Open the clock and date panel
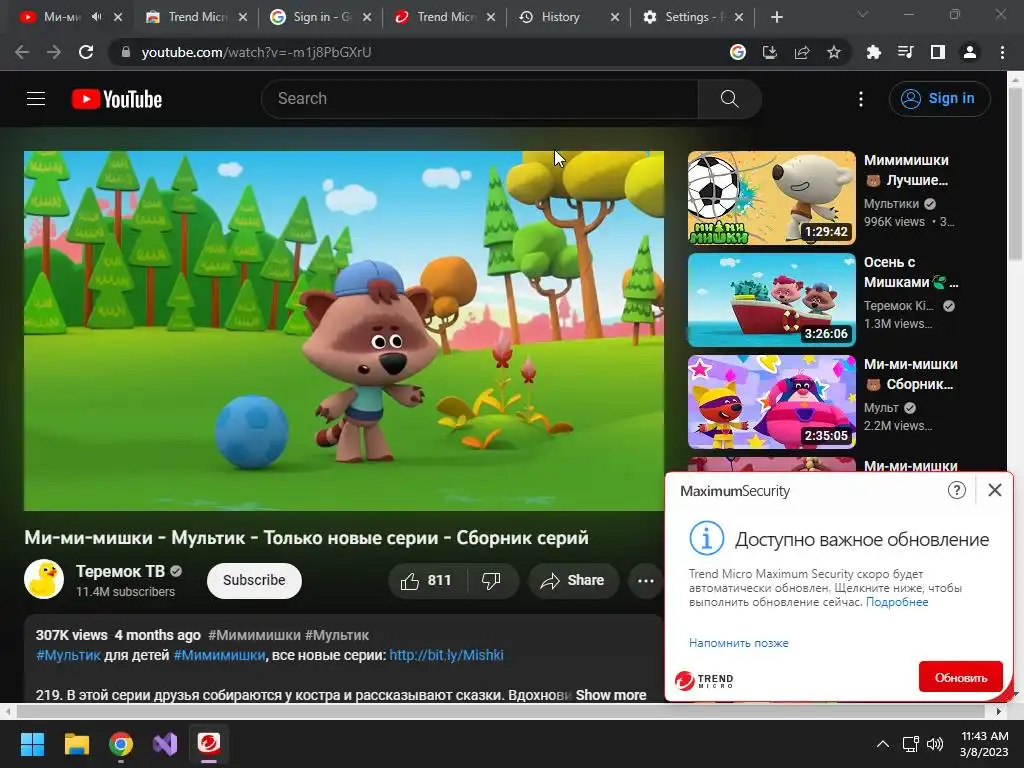The width and height of the screenshot is (1024, 768). tap(984, 744)
